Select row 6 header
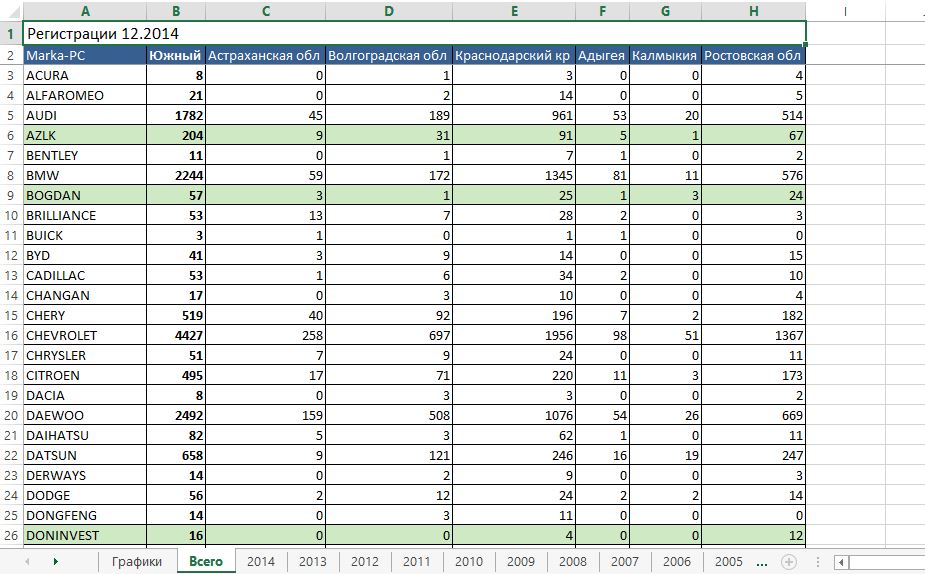The height and width of the screenshot is (574, 925). coord(11,136)
